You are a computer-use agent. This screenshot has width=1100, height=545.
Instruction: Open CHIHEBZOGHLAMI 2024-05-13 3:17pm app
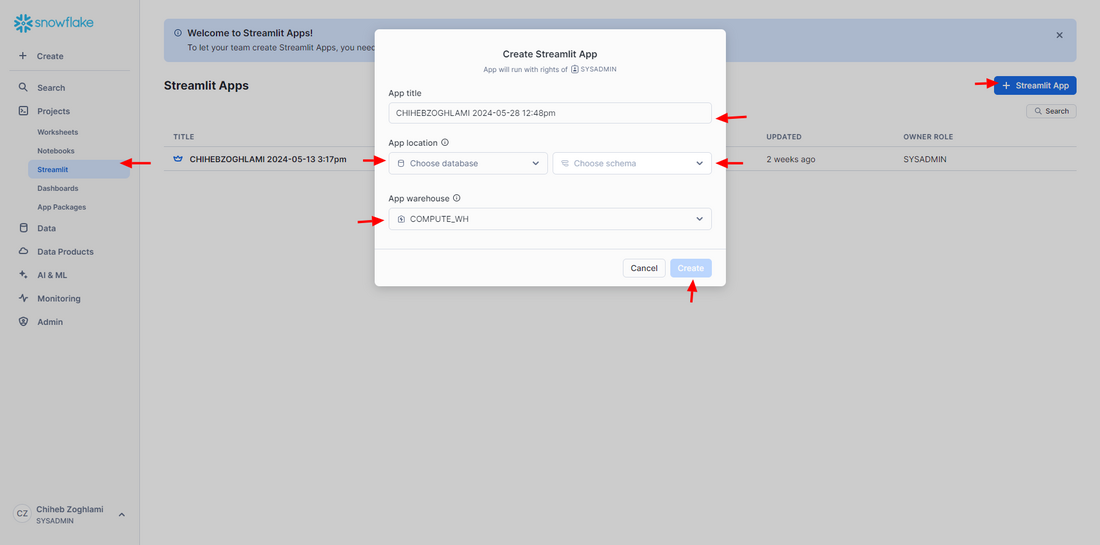268,159
